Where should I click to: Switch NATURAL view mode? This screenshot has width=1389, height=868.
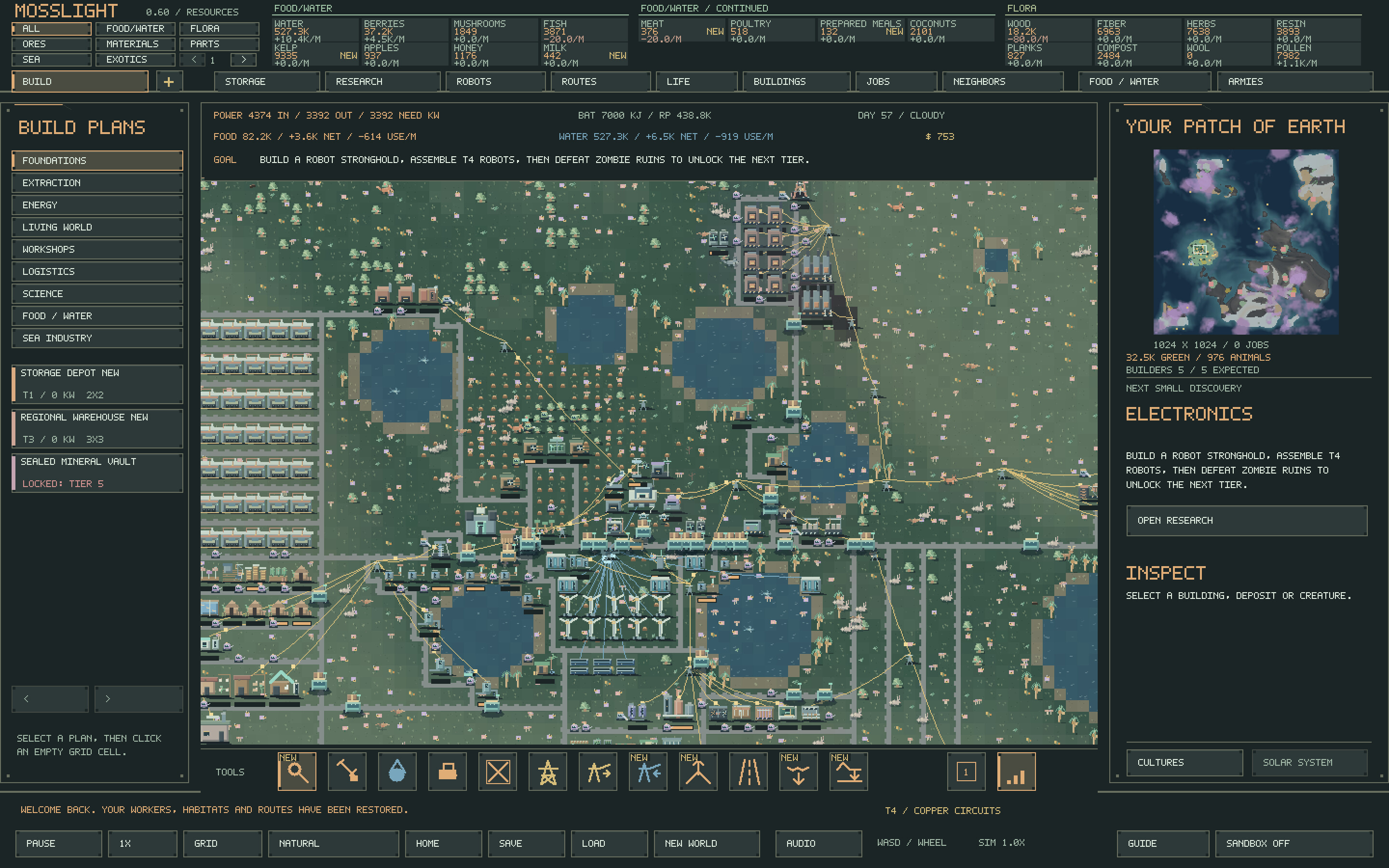(x=333, y=843)
